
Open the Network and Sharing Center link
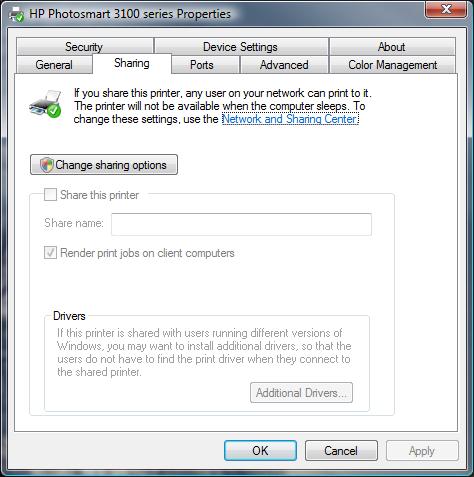click(x=290, y=119)
